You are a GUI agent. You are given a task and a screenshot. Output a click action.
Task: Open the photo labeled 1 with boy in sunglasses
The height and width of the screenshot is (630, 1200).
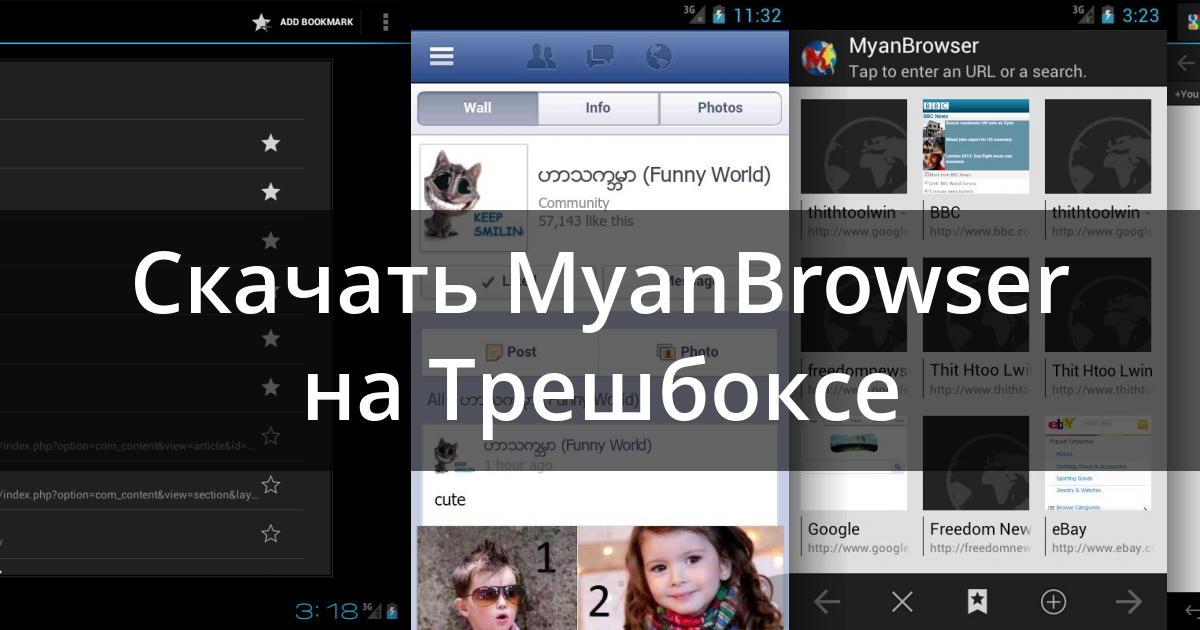[x=497, y=578]
